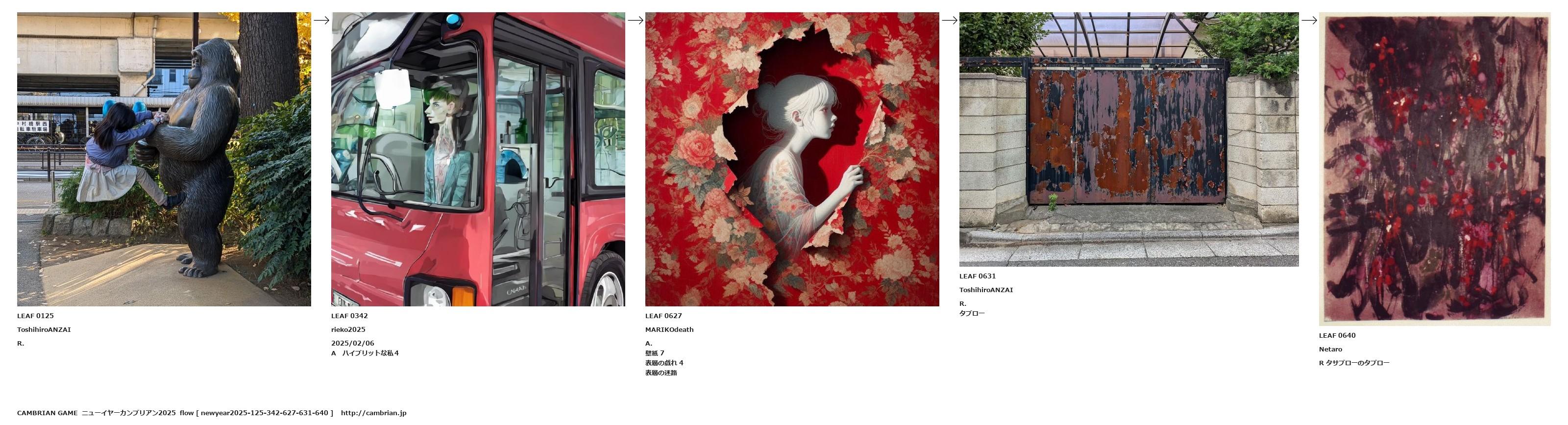This screenshot has height=425, width=1568.
Task: Click the arrow before the abstract painting
Action: 1309,20
